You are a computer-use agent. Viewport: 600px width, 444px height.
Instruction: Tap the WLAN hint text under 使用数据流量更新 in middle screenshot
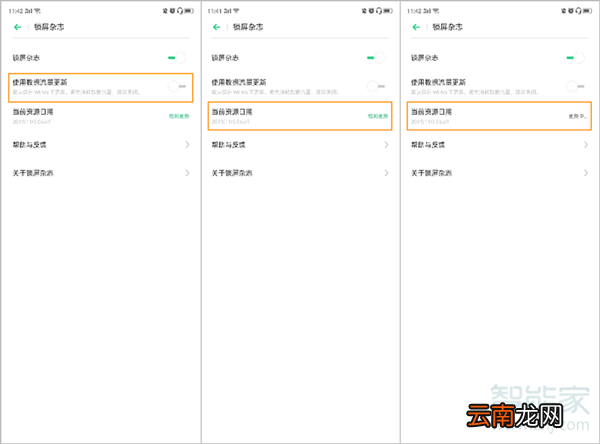click(276, 92)
